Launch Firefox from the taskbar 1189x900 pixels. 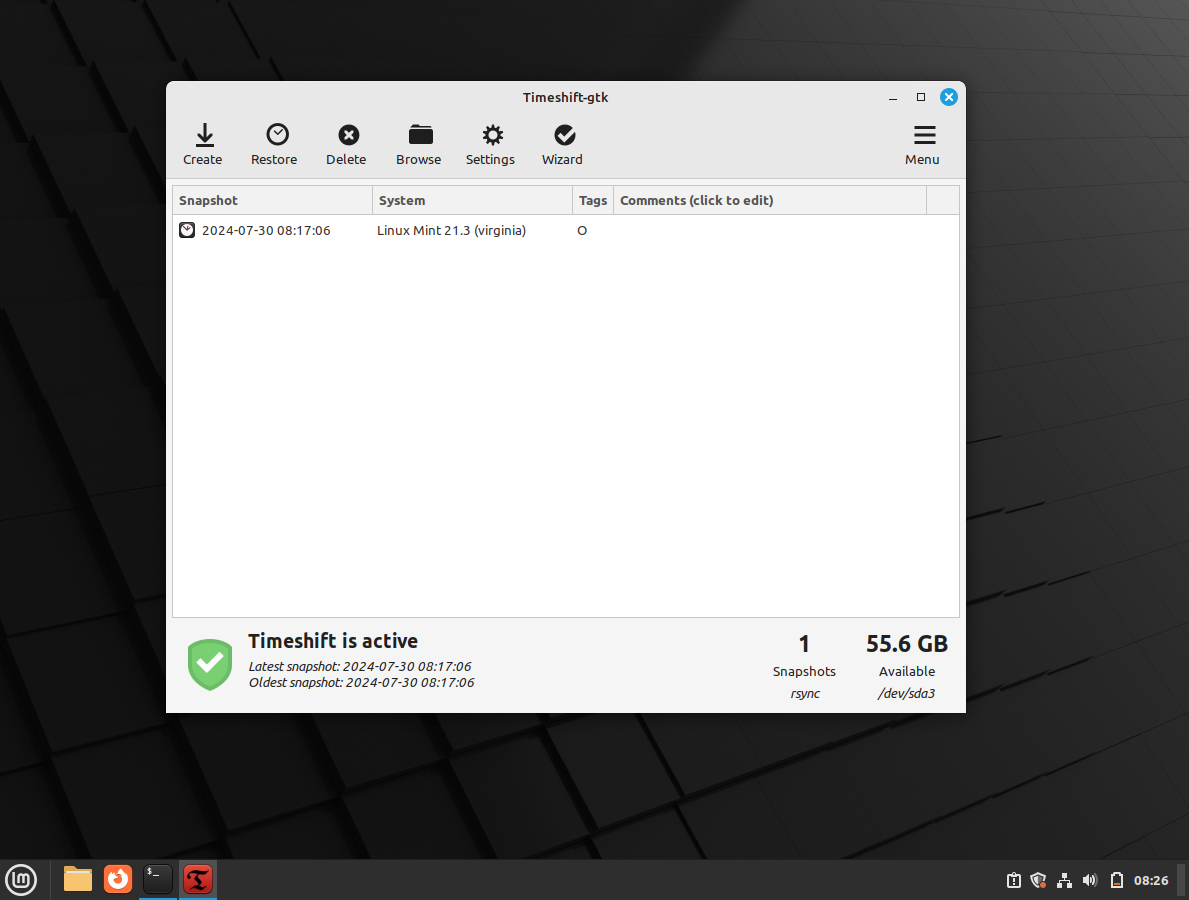[118, 880]
